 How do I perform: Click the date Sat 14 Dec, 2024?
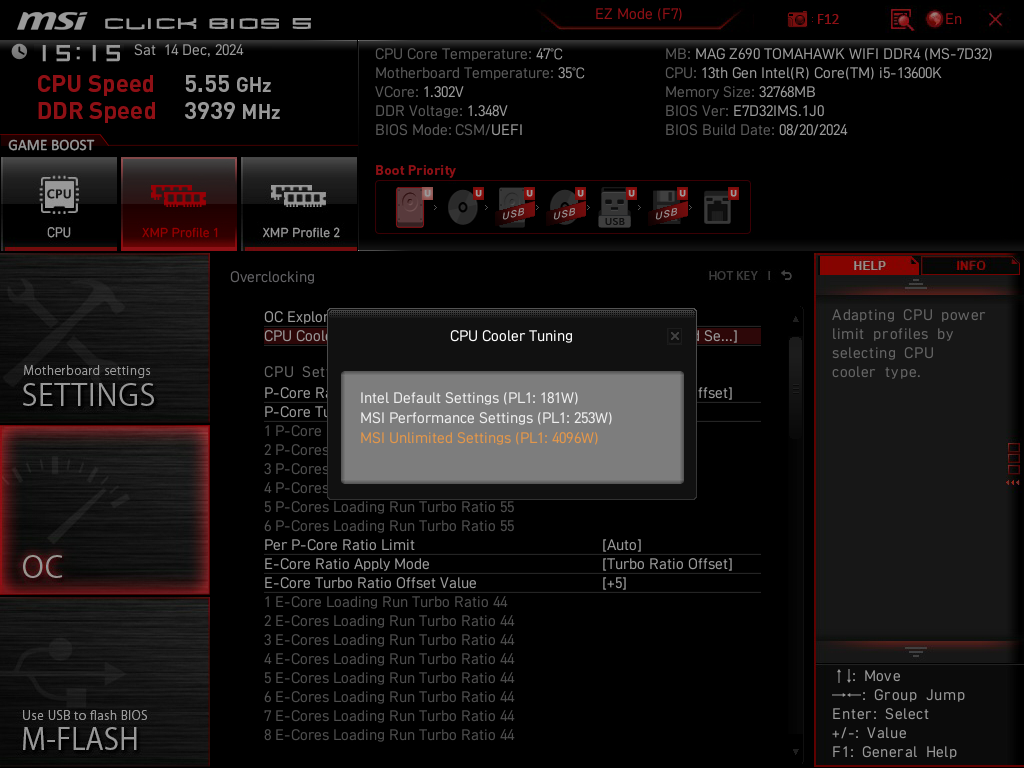[188, 50]
